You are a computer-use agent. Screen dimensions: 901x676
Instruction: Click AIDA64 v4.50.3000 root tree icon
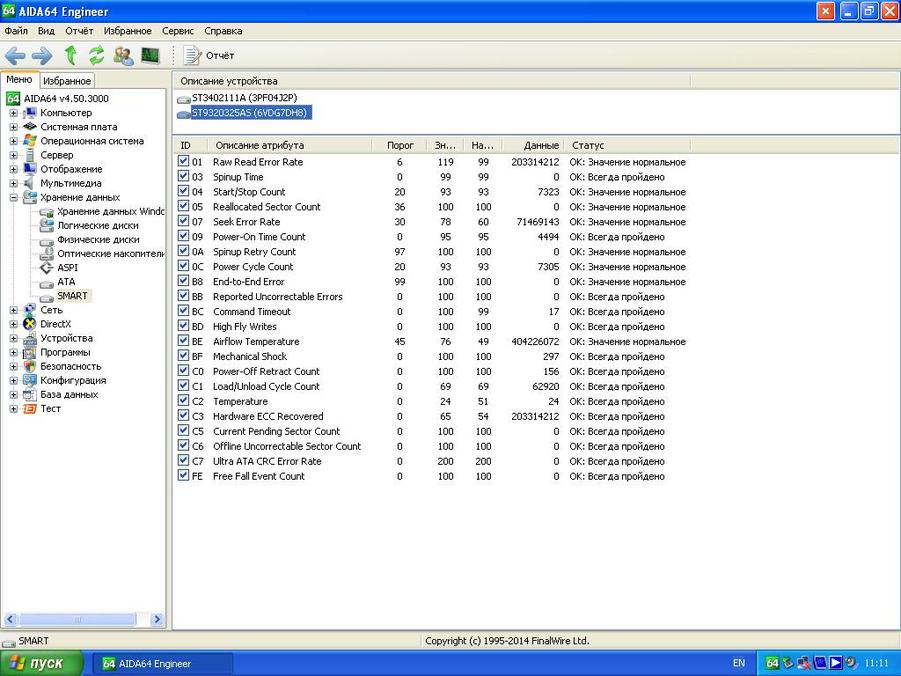pyautogui.click(x=13, y=98)
